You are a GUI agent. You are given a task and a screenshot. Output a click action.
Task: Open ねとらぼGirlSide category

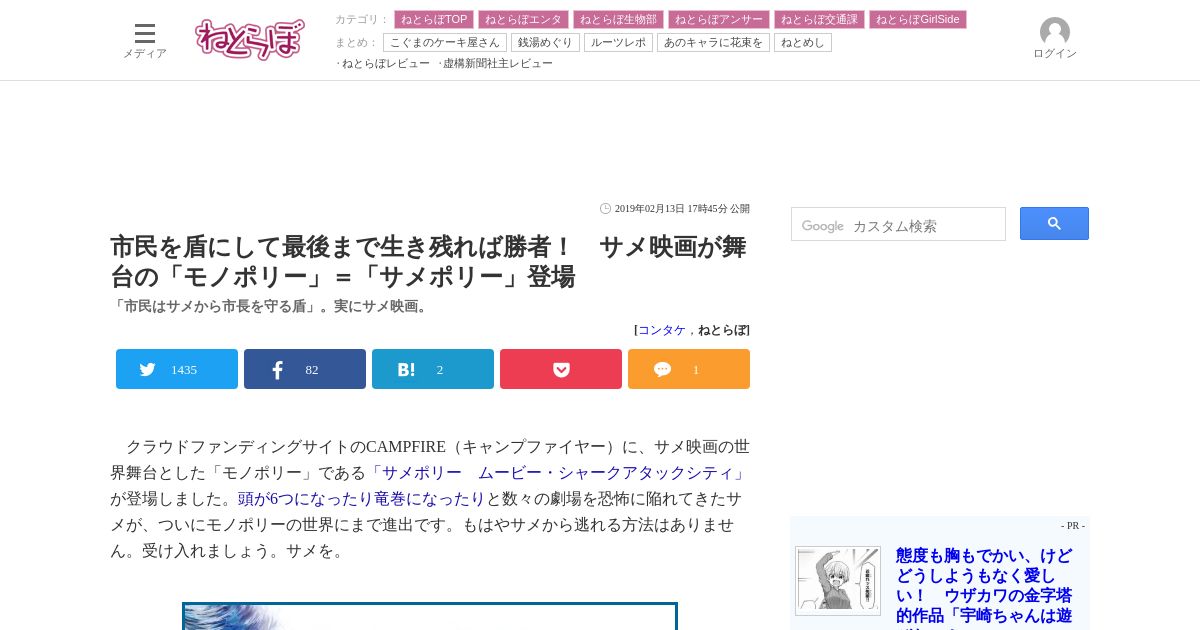click(918, 19)
